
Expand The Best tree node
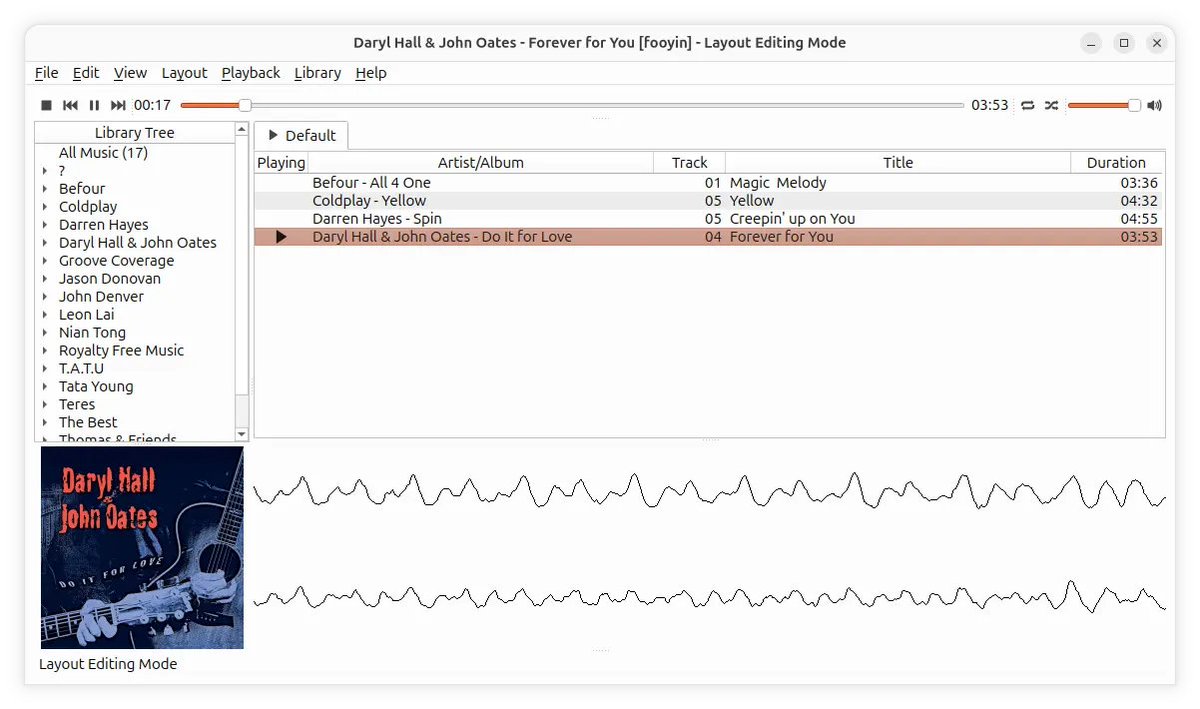point(45,423)
